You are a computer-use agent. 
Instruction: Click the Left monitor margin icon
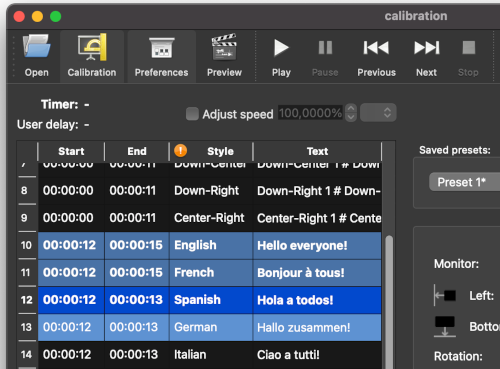[445, 295]
